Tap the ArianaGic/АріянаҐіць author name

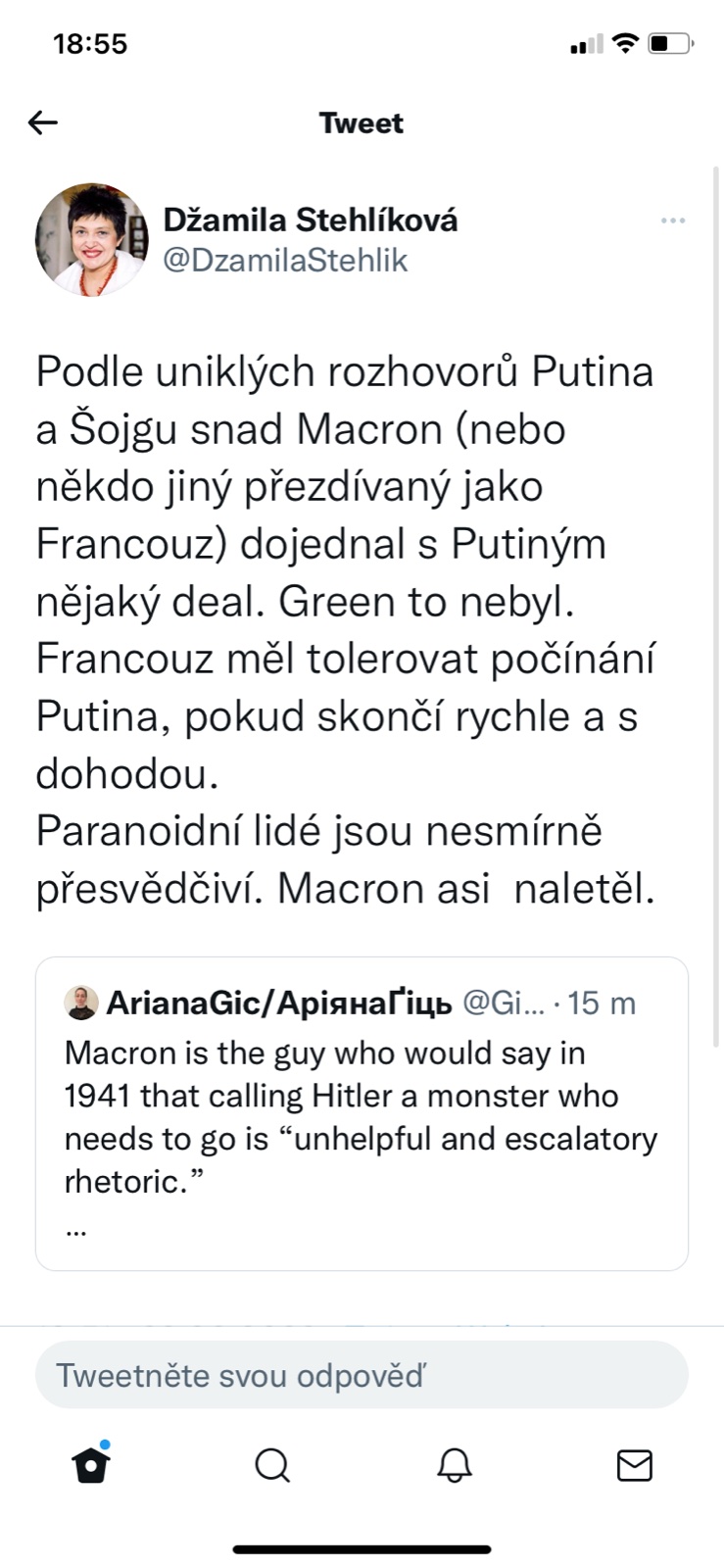point(279,1003)
